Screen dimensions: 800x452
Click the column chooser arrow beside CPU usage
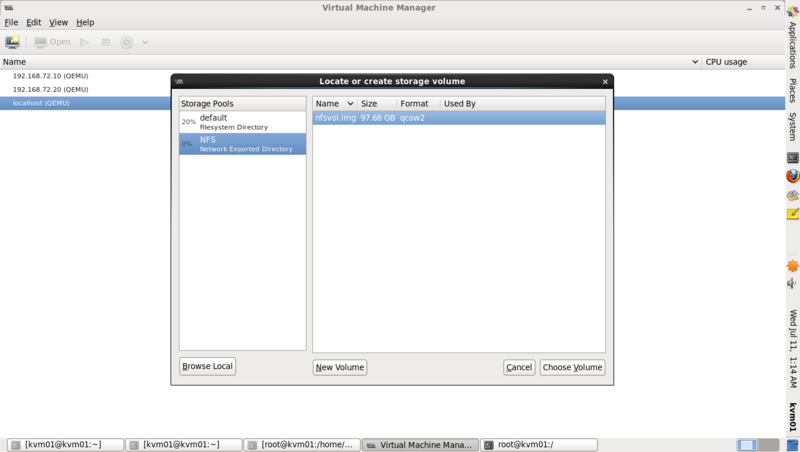pos(695,62)
